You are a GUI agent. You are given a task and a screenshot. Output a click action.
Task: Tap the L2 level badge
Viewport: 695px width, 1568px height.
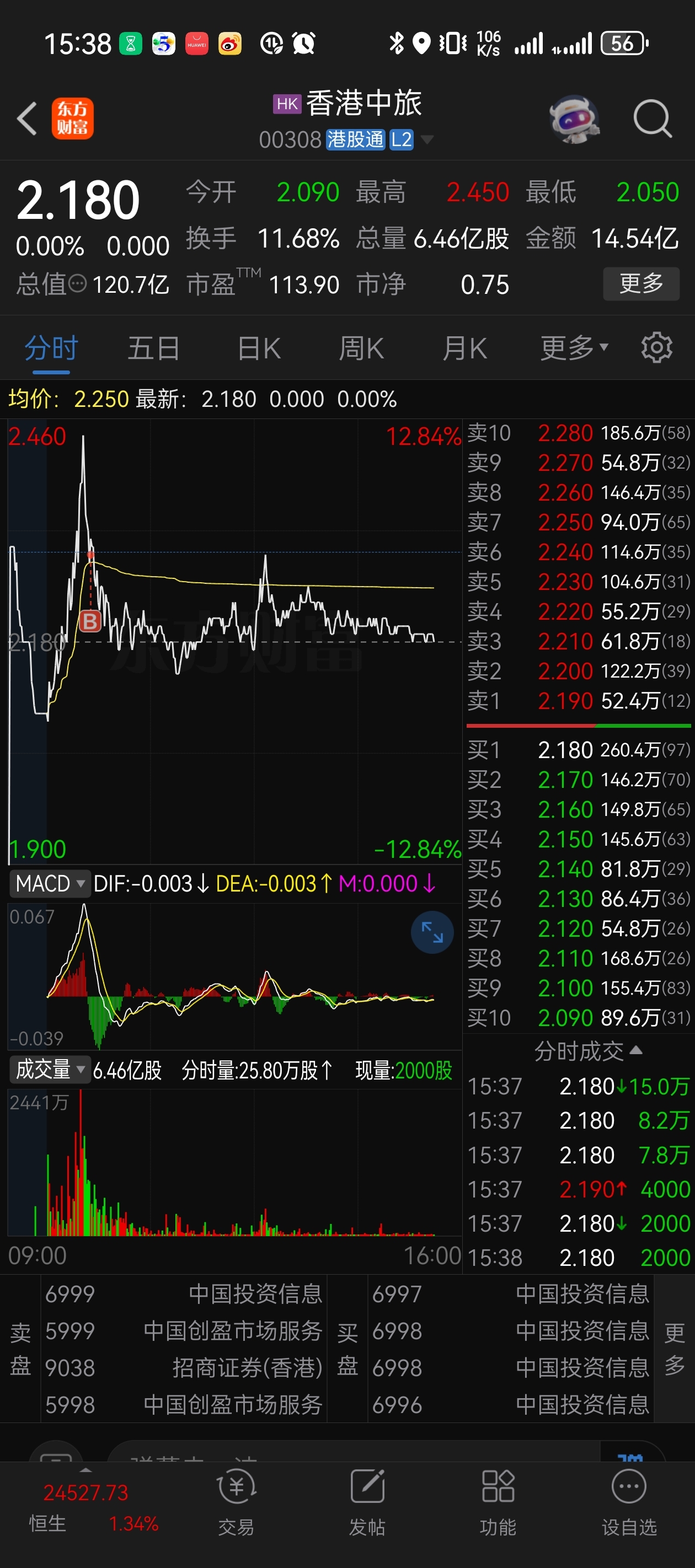402,140
